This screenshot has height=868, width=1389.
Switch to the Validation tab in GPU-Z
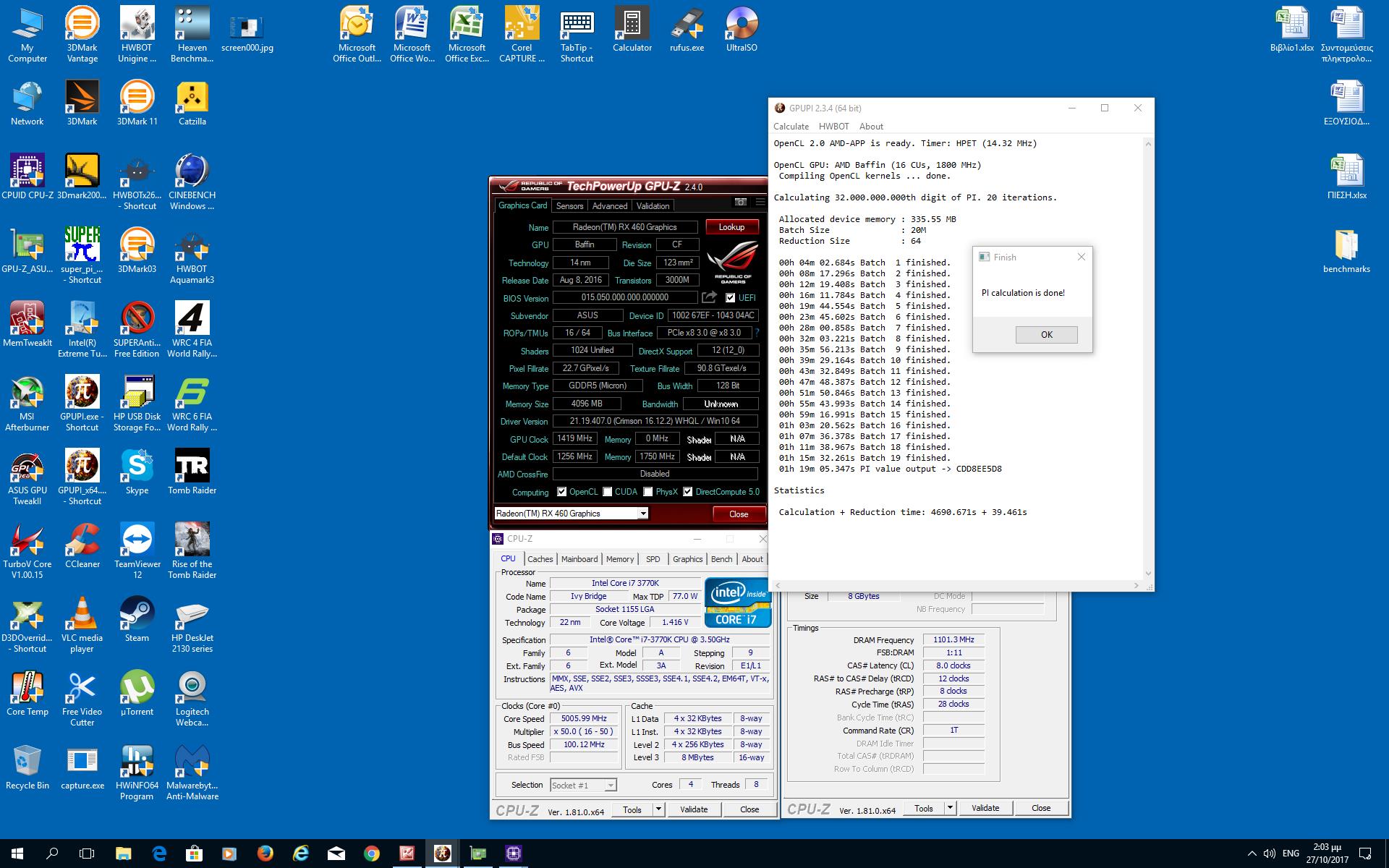point(653,206)
